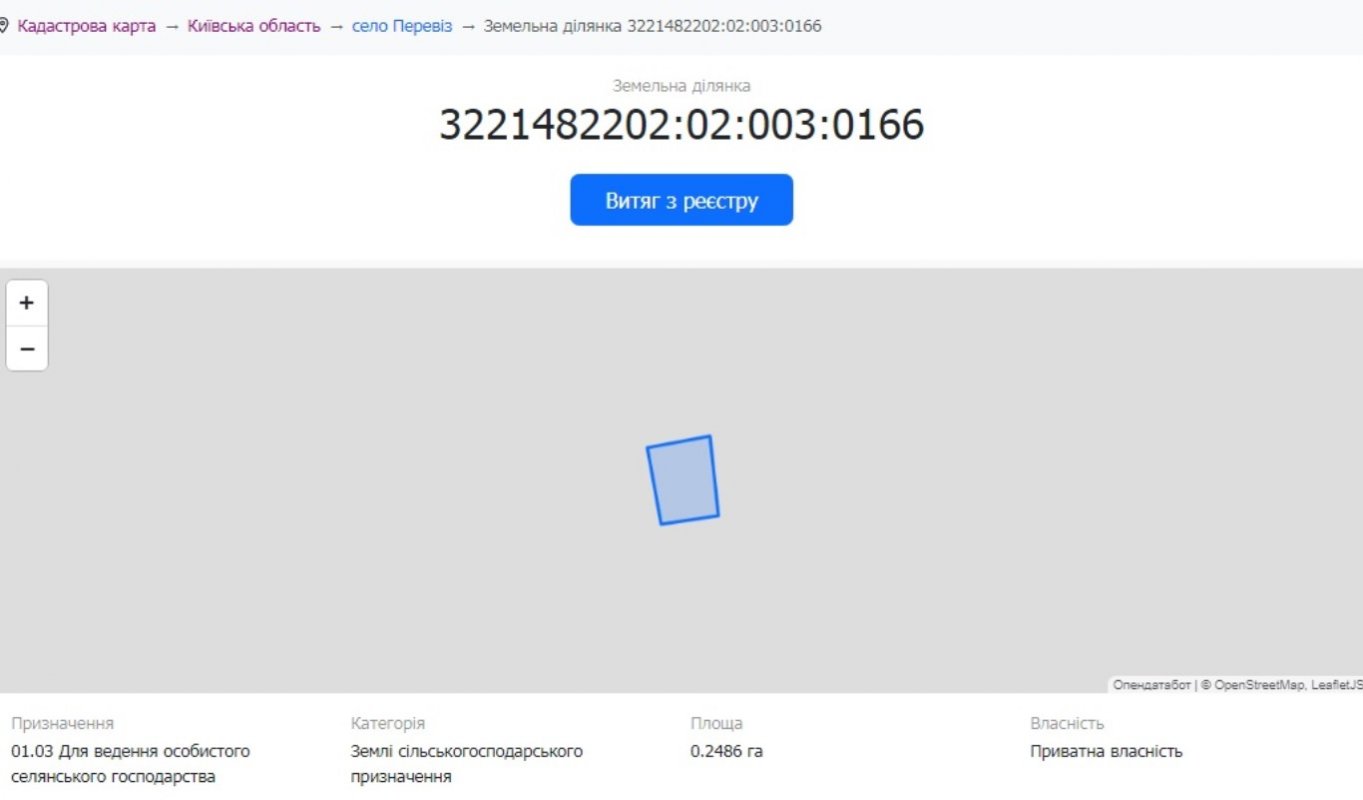Select the blue land parcel polygon
This screenshot has height=800, width=1363.
pyautogui.click(x=683, y=480)
